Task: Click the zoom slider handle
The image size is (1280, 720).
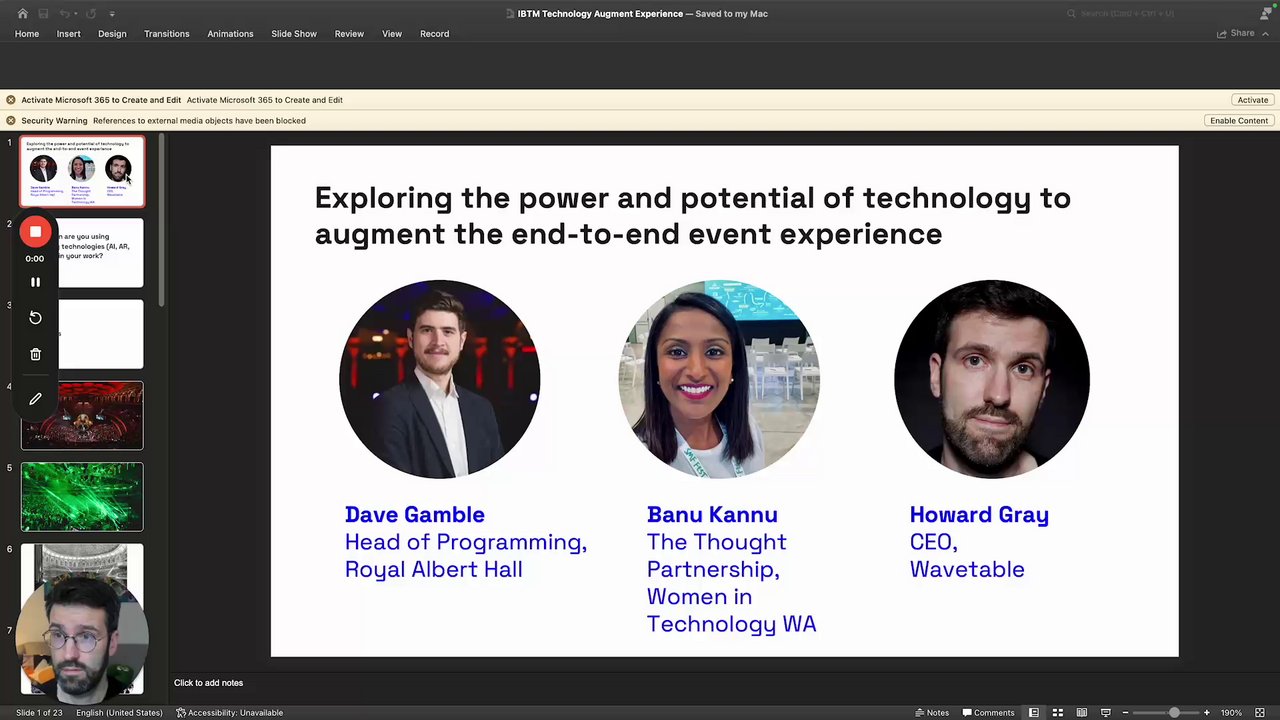Action: coord(1174,713)
